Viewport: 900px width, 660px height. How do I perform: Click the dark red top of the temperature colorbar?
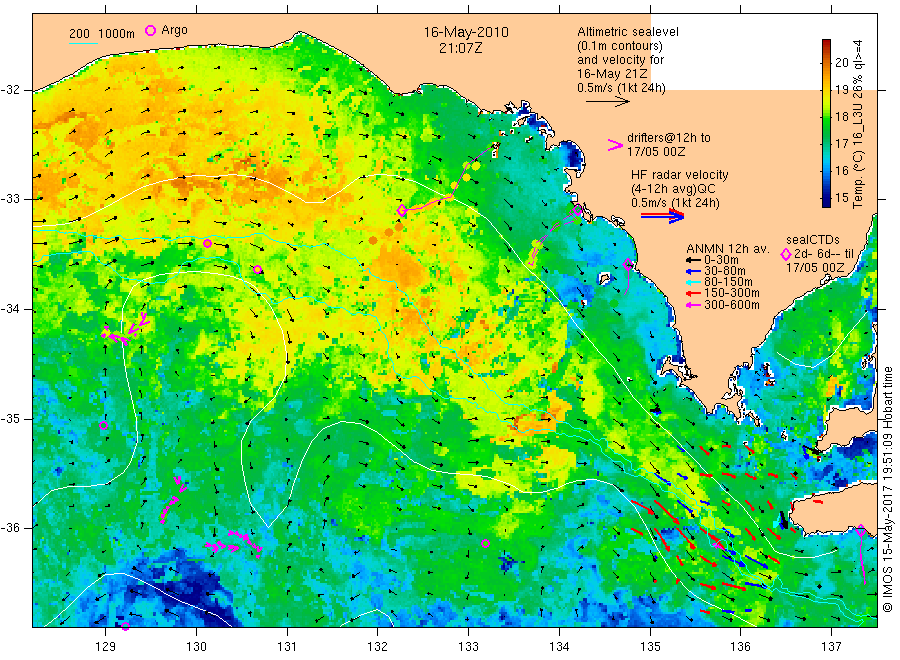pos(826,45)
